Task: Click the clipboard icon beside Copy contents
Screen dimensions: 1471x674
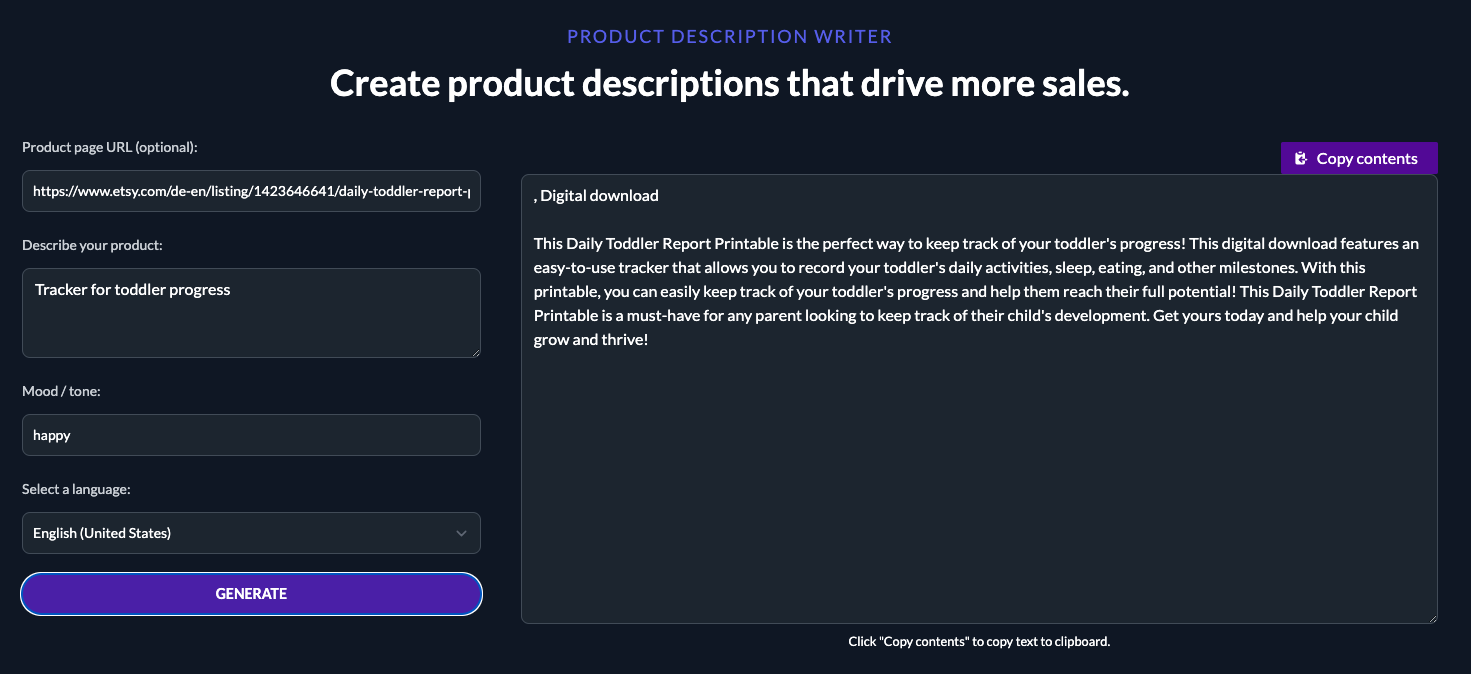Action: coord(1300,159)
